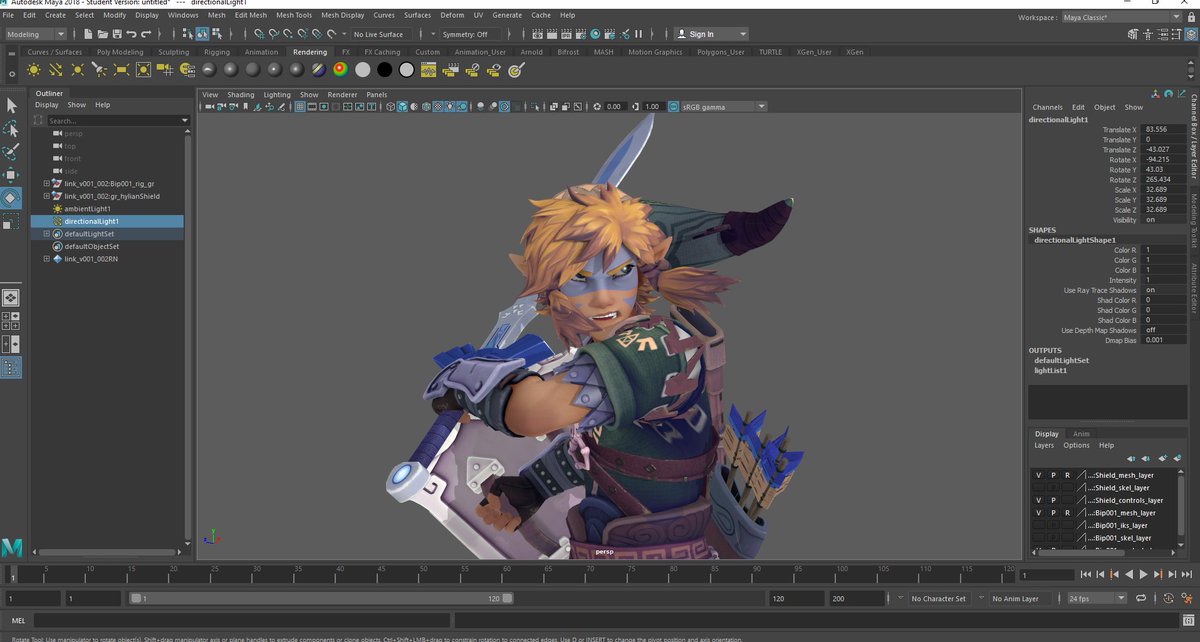1200x642 pixels.
Task: Open the No Anim Layer dropdown
Action: point(1022,598)
